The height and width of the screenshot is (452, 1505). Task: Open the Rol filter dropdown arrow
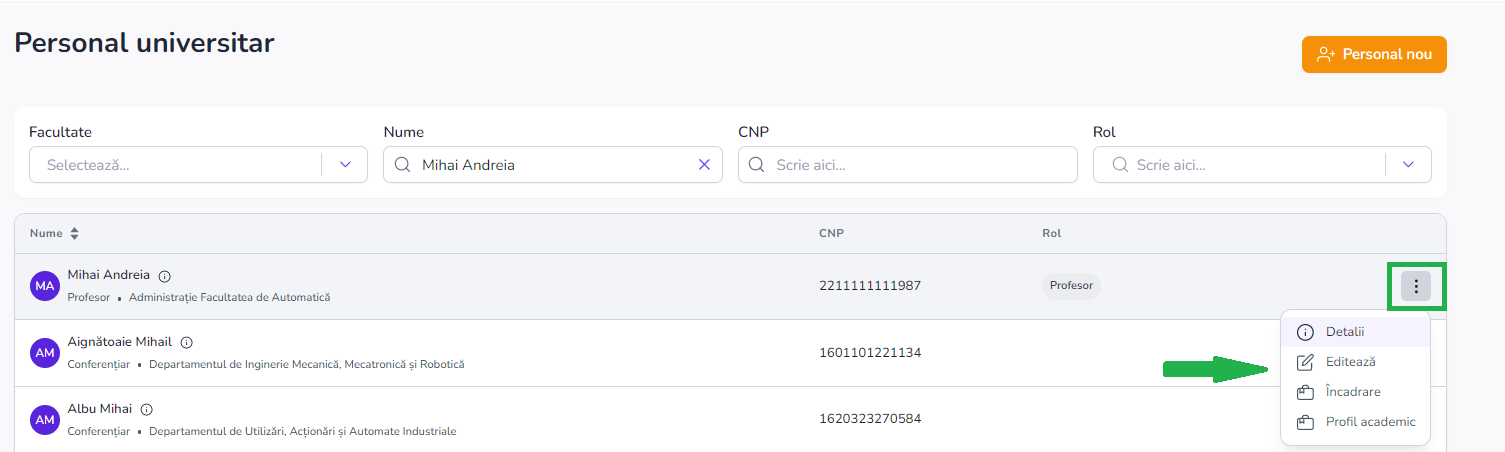pos(1409,165)
